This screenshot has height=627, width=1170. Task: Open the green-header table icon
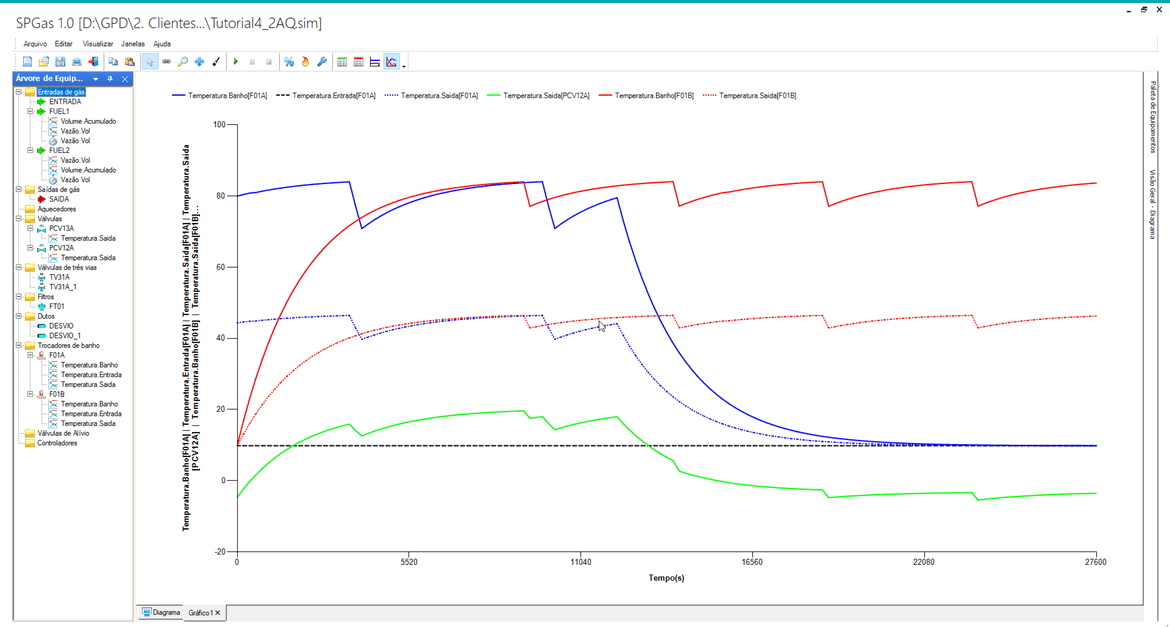point(342,62)
